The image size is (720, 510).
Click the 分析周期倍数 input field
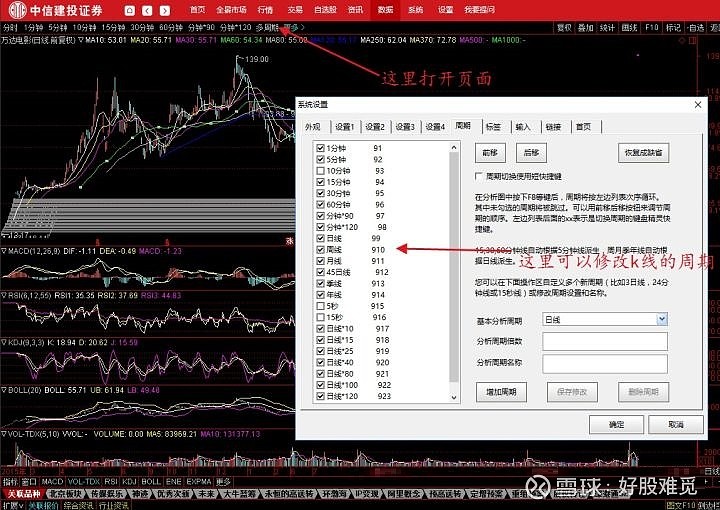(605, 342)
